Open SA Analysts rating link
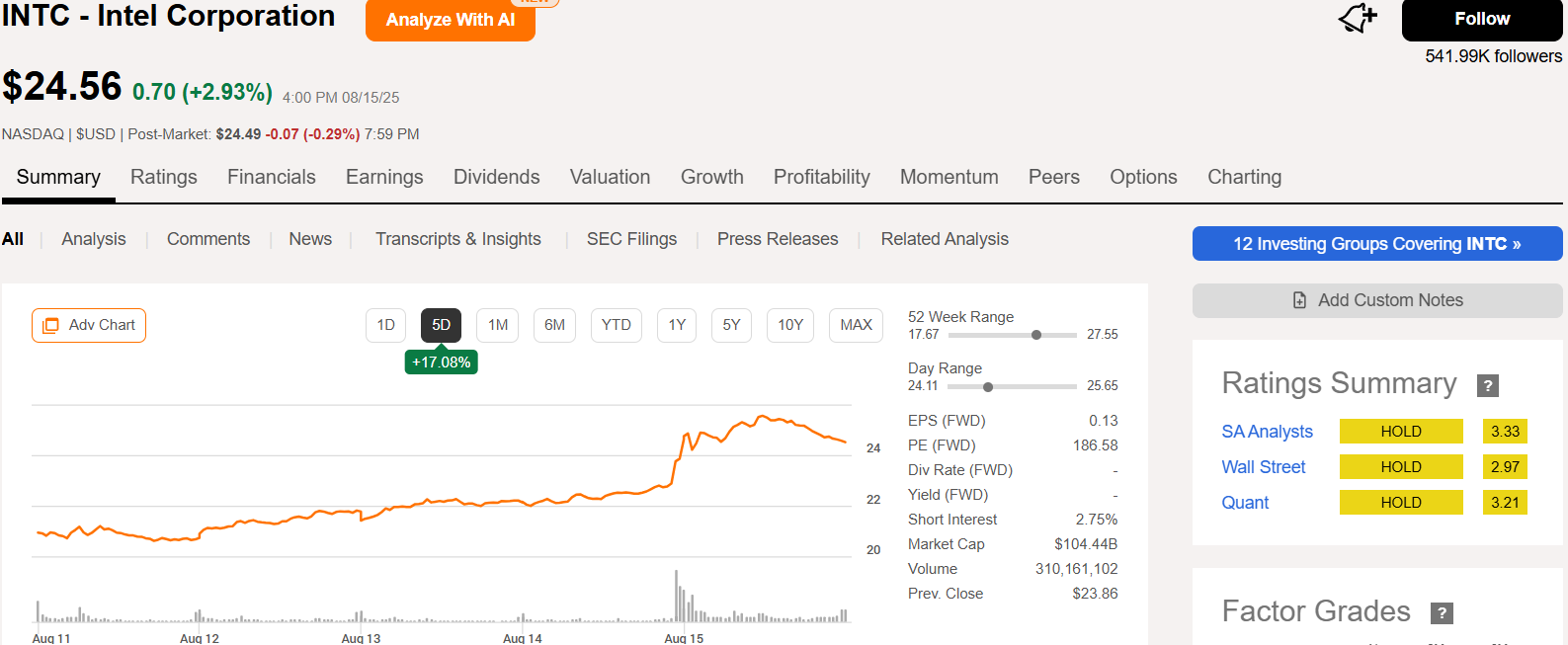 (1268, 432)
